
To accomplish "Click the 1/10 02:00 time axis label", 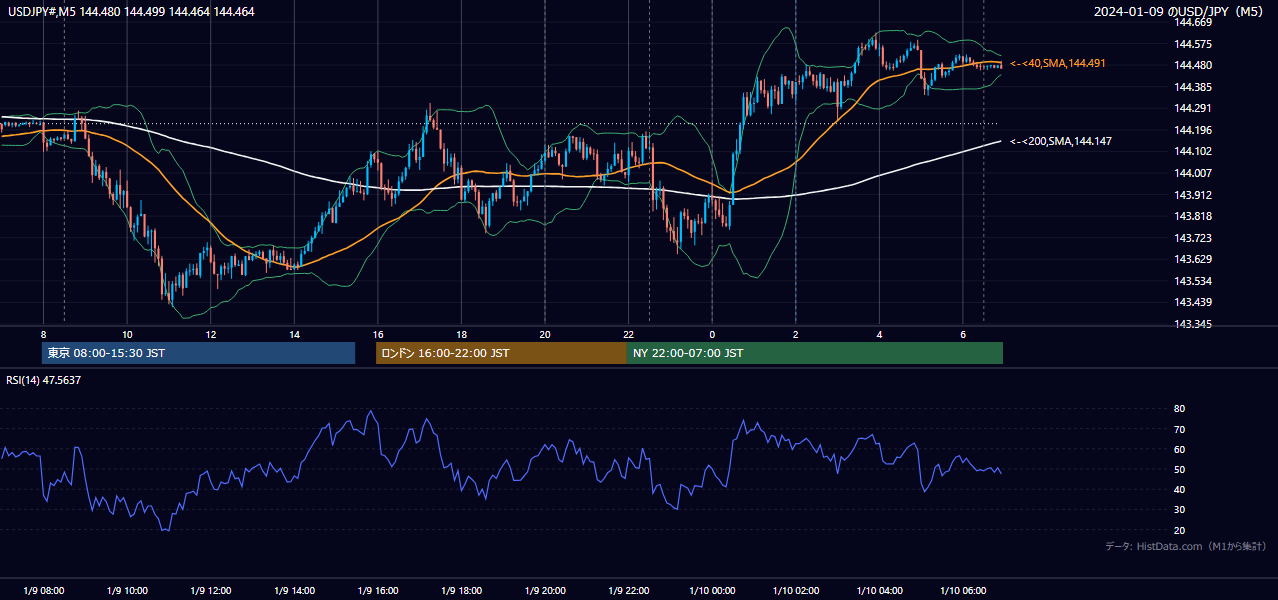I will 795,590.
